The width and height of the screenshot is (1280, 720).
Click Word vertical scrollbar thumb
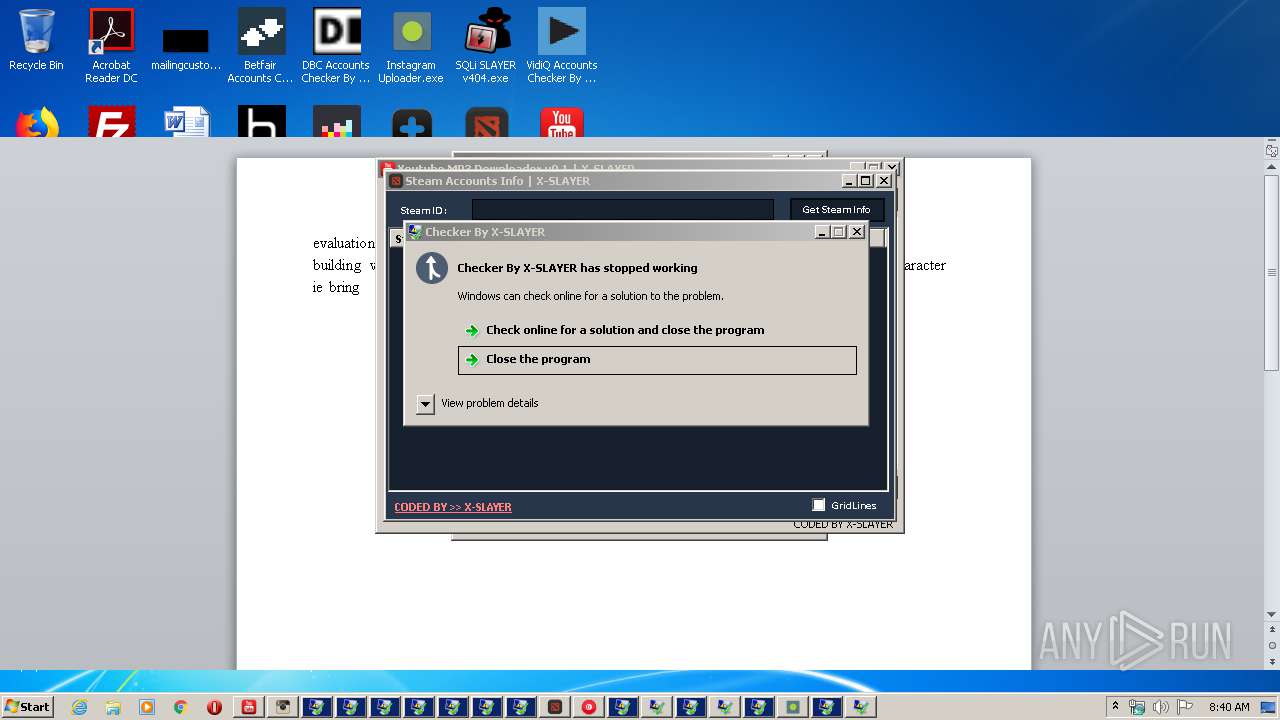[x=1272, y=272]
